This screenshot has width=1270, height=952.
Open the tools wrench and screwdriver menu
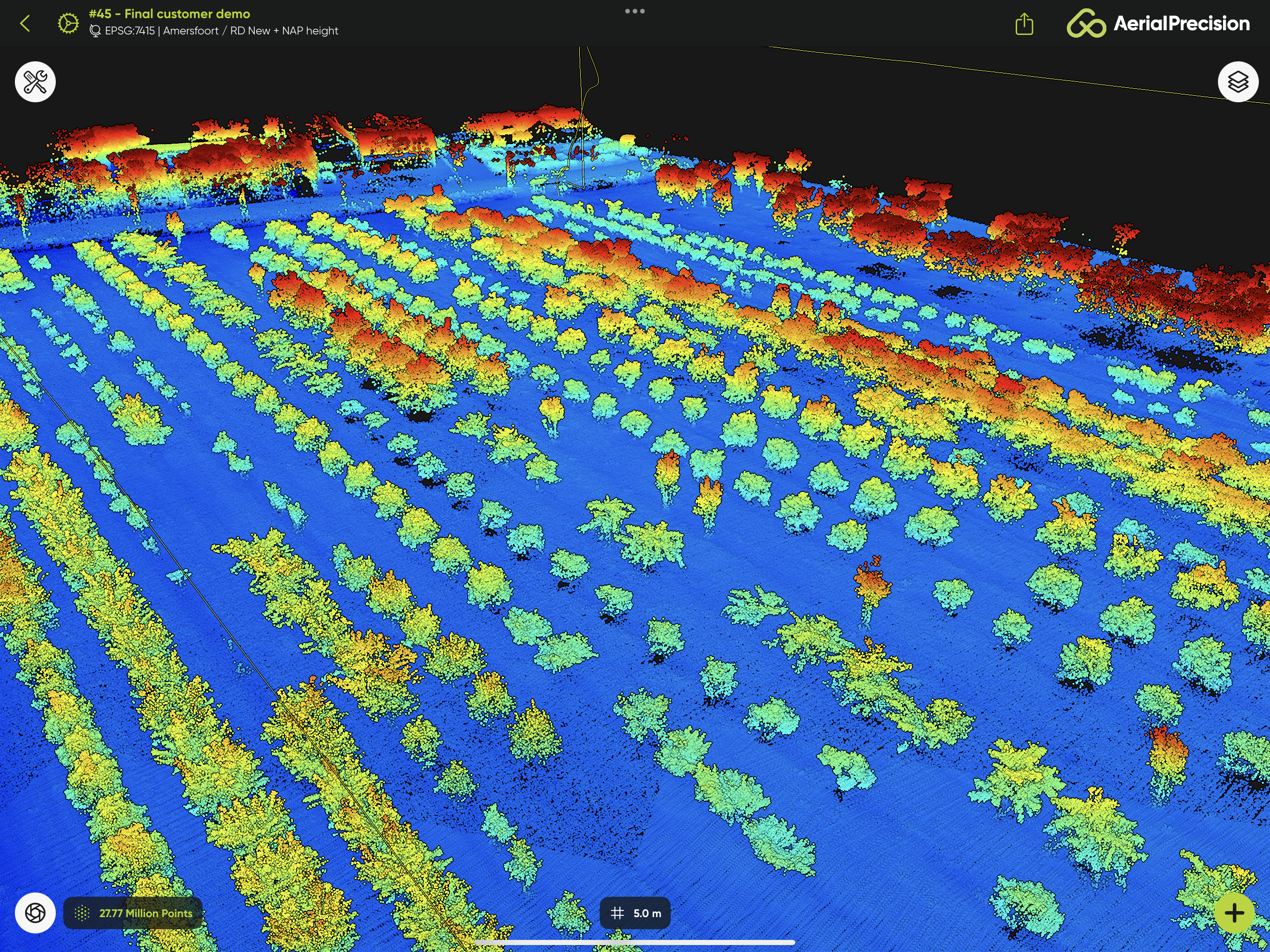(x=35, y=82)
